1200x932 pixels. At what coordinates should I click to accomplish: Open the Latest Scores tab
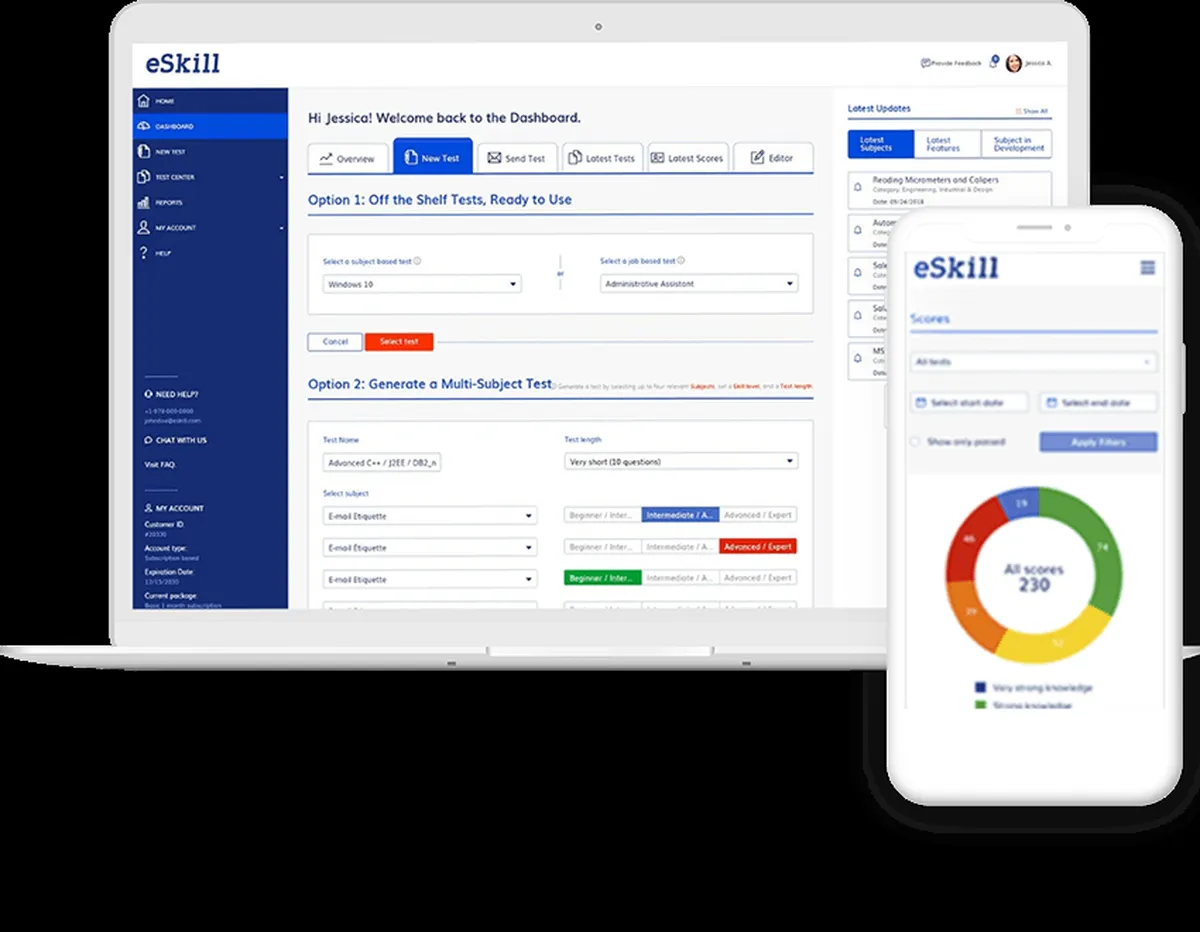point(687,158)
